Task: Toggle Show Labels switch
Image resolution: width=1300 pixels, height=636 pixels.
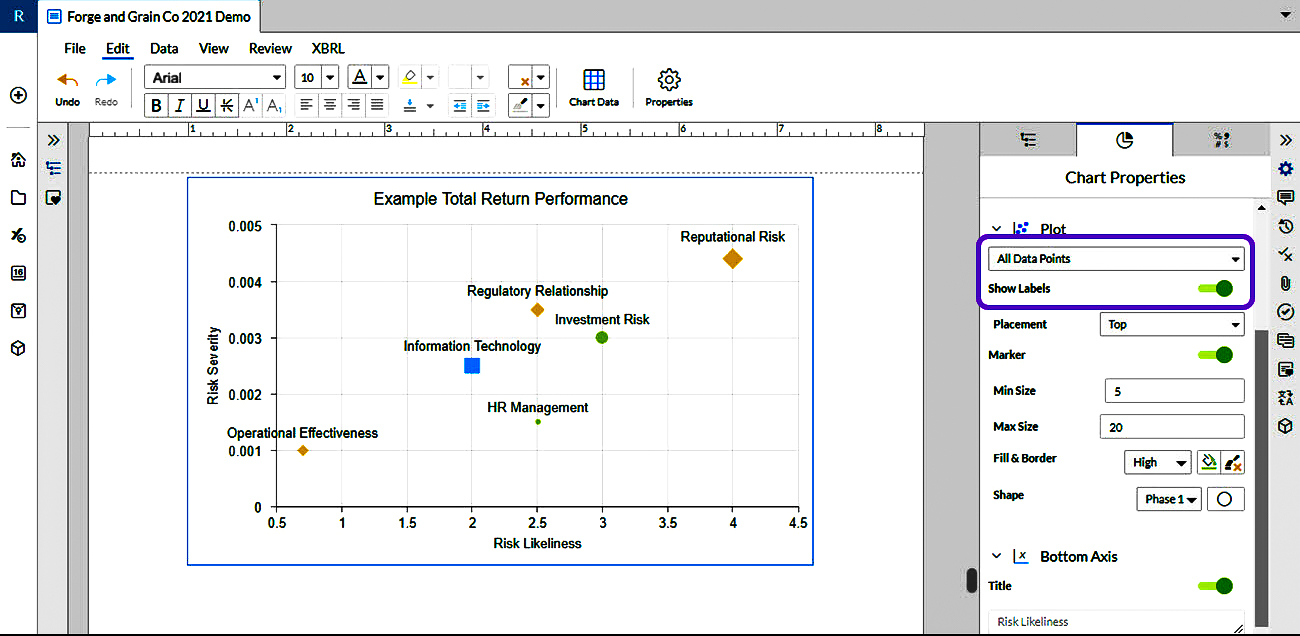Action: [1215, 289]
